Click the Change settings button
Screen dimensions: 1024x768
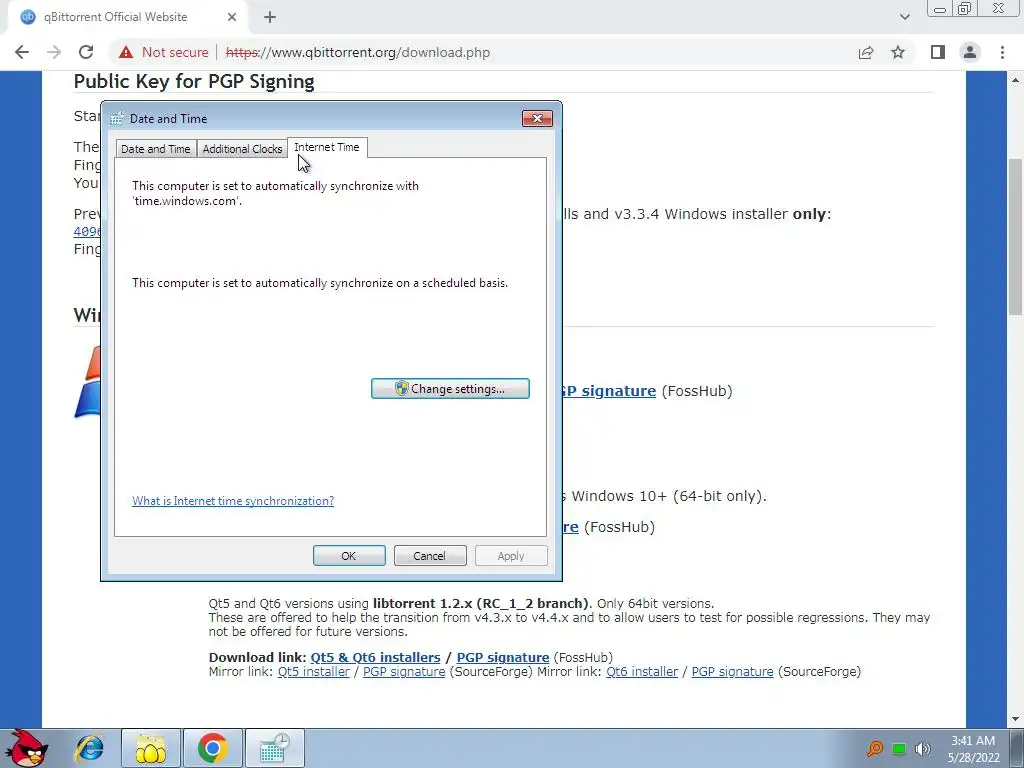(450, 389)
